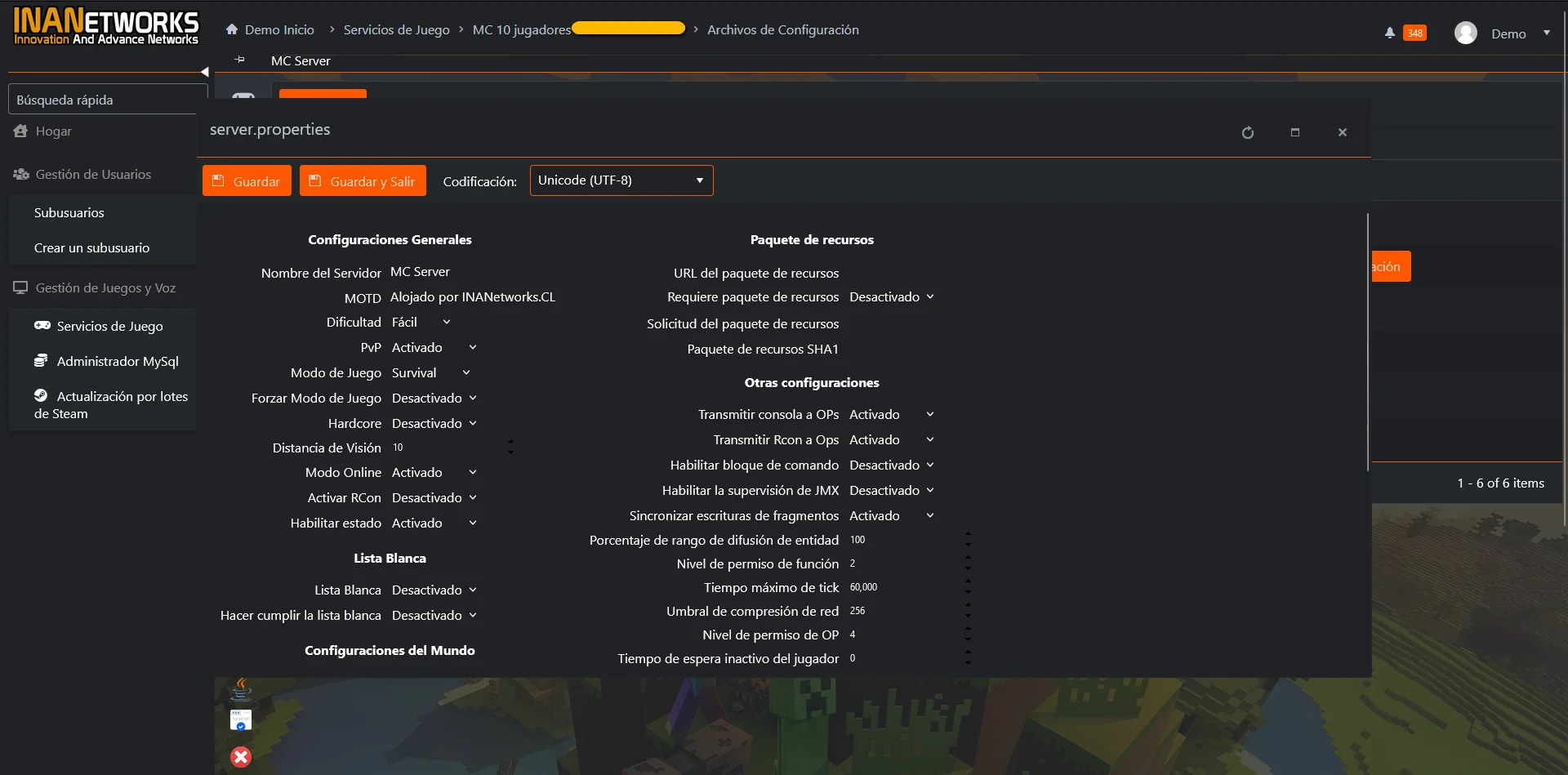Click the Demo user avatar icon
The width and height of the screenshot is (1568, 775).
point(1465,33)
